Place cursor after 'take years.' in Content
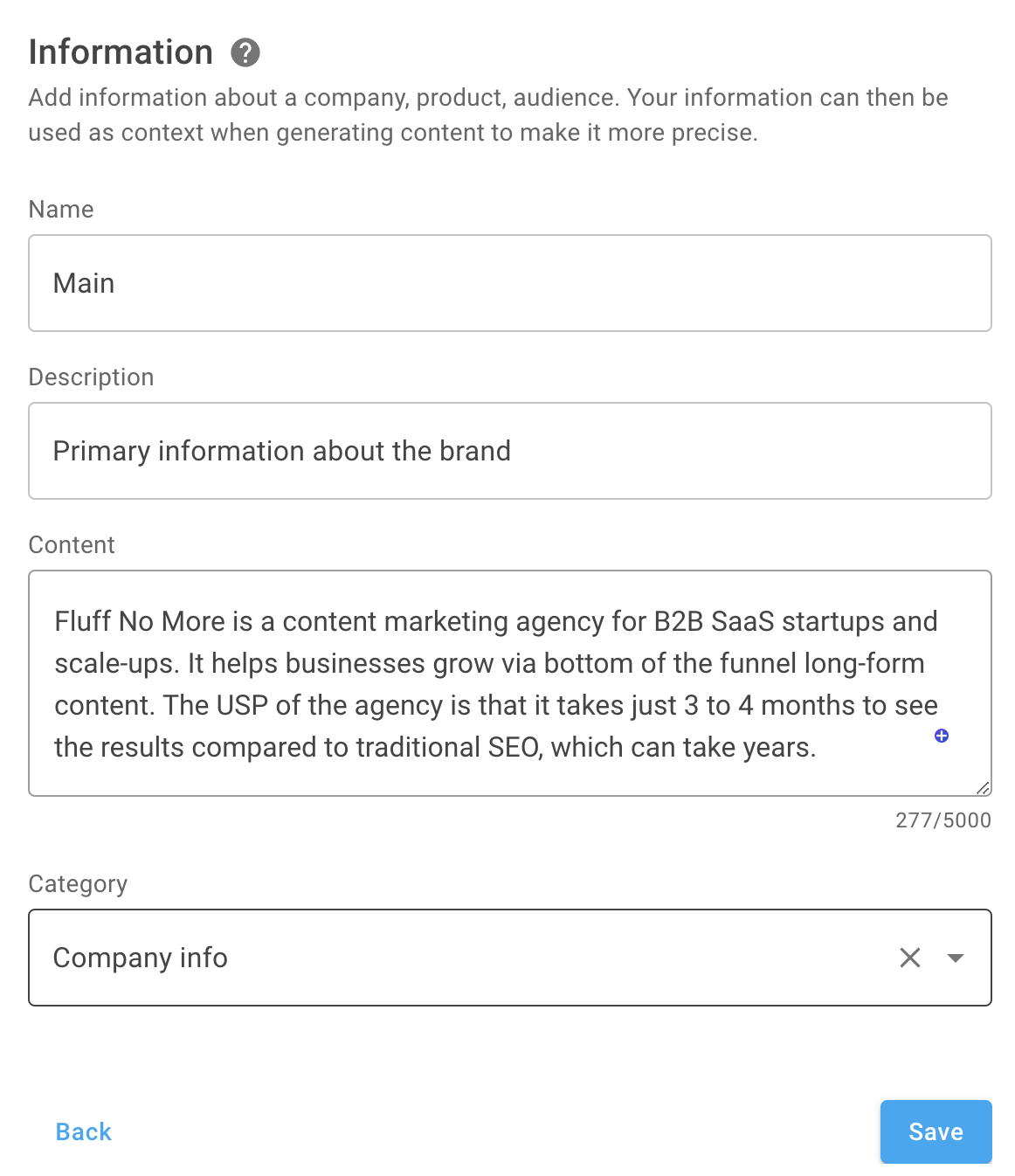Viewport: 1015px width, 1176px height. click(818, 748)
